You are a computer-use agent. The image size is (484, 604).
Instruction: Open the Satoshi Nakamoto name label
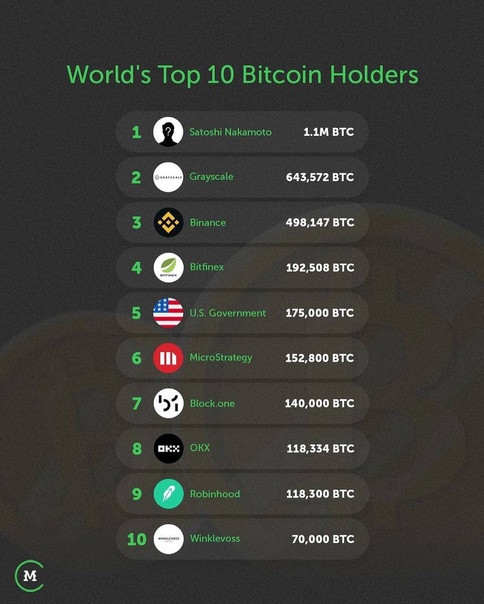coord(230,132)
